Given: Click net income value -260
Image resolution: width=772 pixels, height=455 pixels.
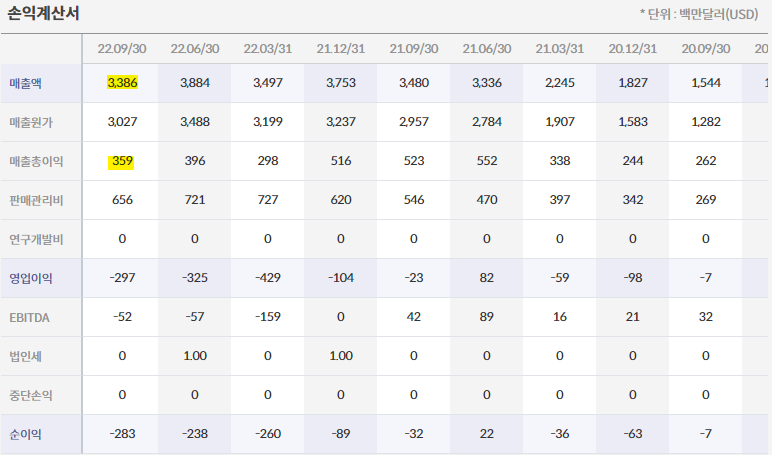Looking at the screenshot, I should click(x=268, y=434).
